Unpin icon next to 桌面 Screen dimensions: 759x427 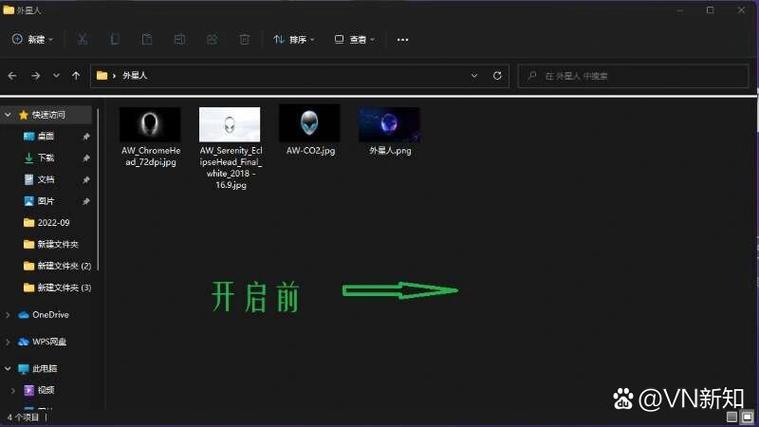pyautogui.click(x=86, y=137)
